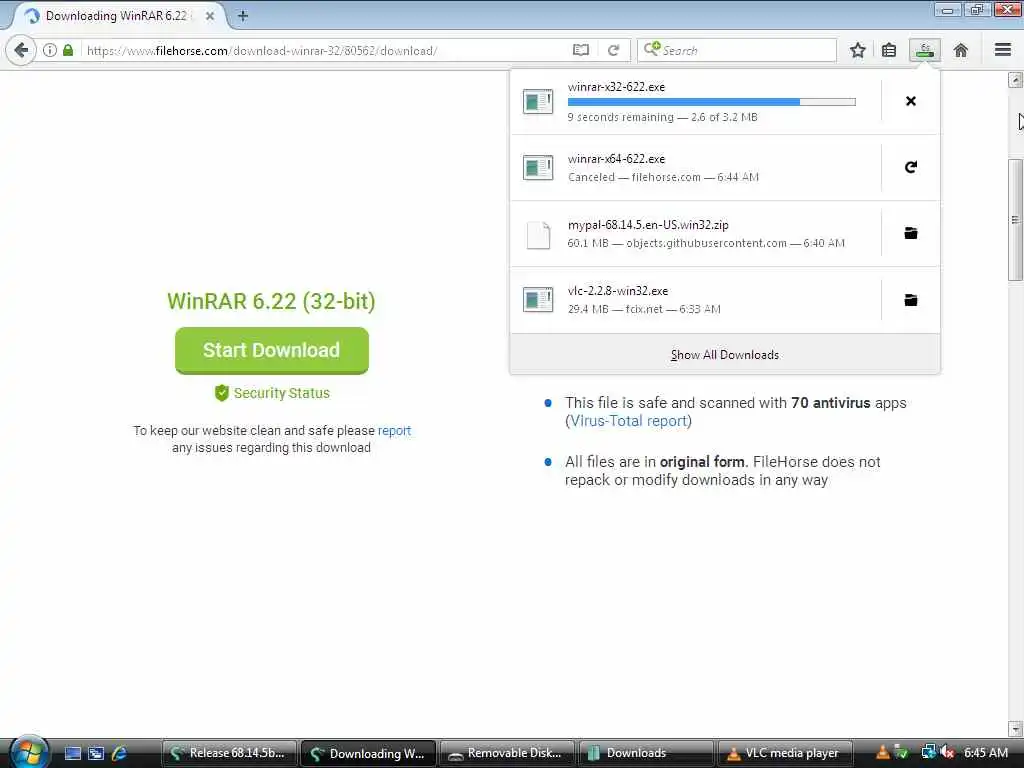Open the hamburger menu

1002,50
